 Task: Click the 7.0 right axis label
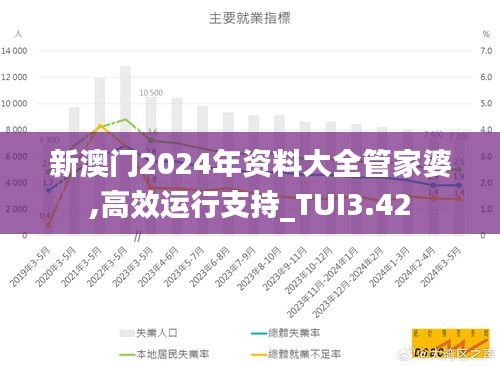(x=486, y=51)
